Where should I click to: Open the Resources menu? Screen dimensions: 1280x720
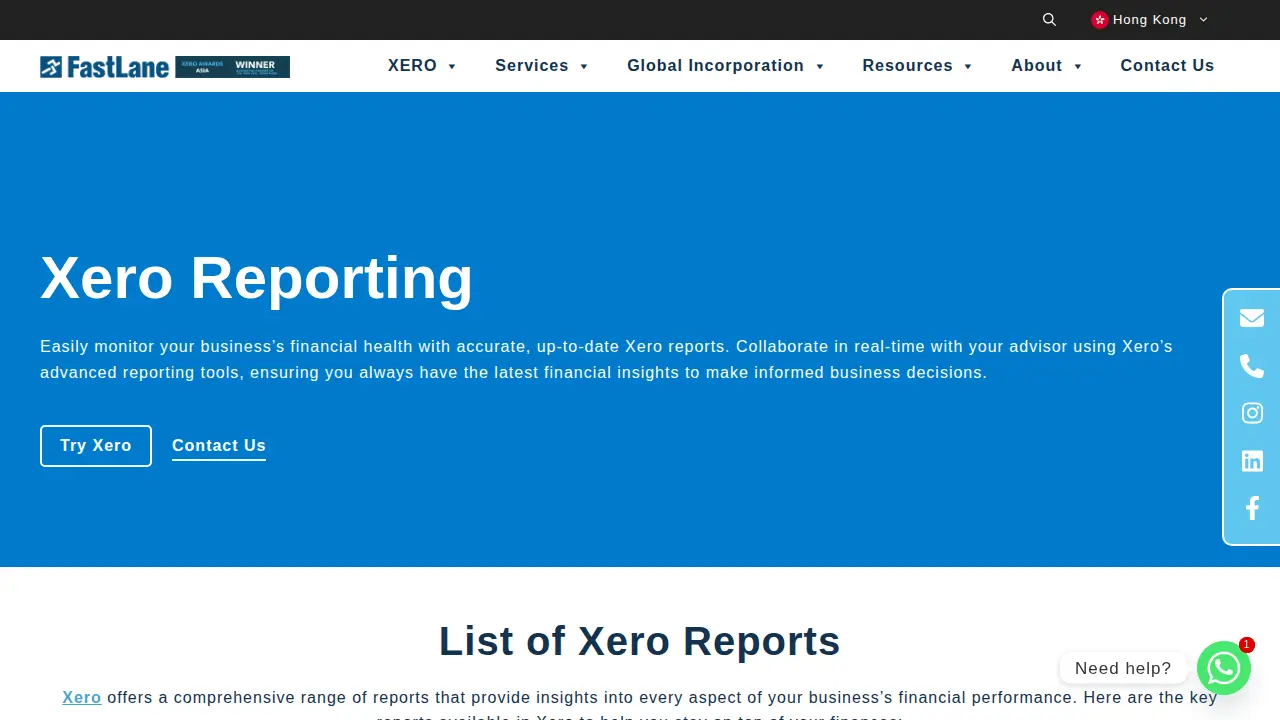pyautogui.click(x=918, y=66)
